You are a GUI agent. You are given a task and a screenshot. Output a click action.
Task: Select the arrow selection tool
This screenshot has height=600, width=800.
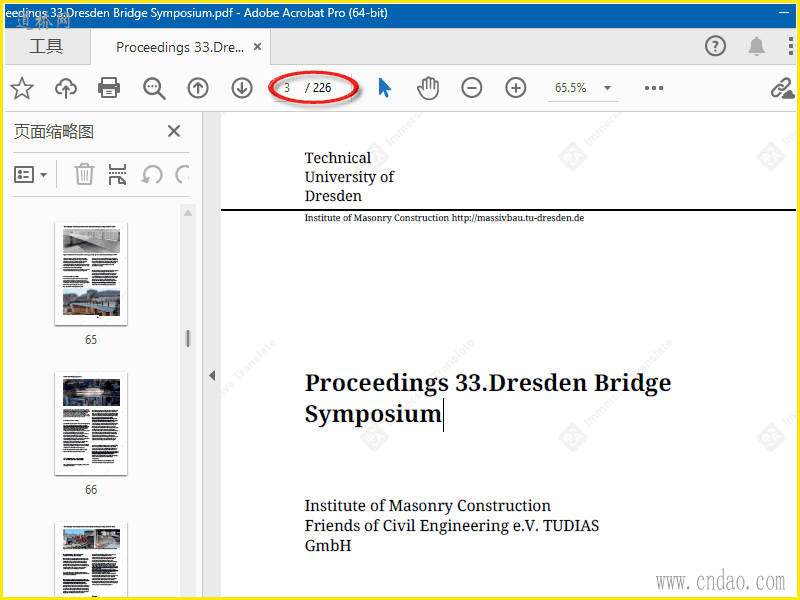point(385,88)
